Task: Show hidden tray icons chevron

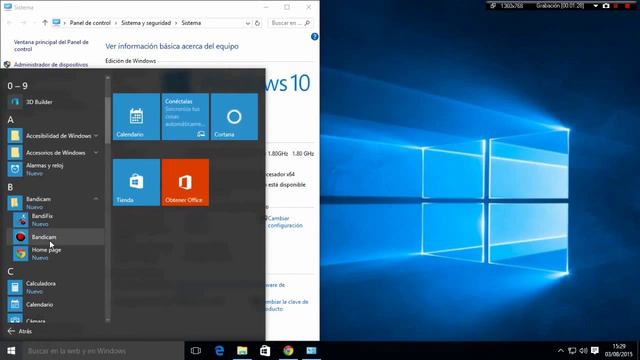Action: (561, 351)
